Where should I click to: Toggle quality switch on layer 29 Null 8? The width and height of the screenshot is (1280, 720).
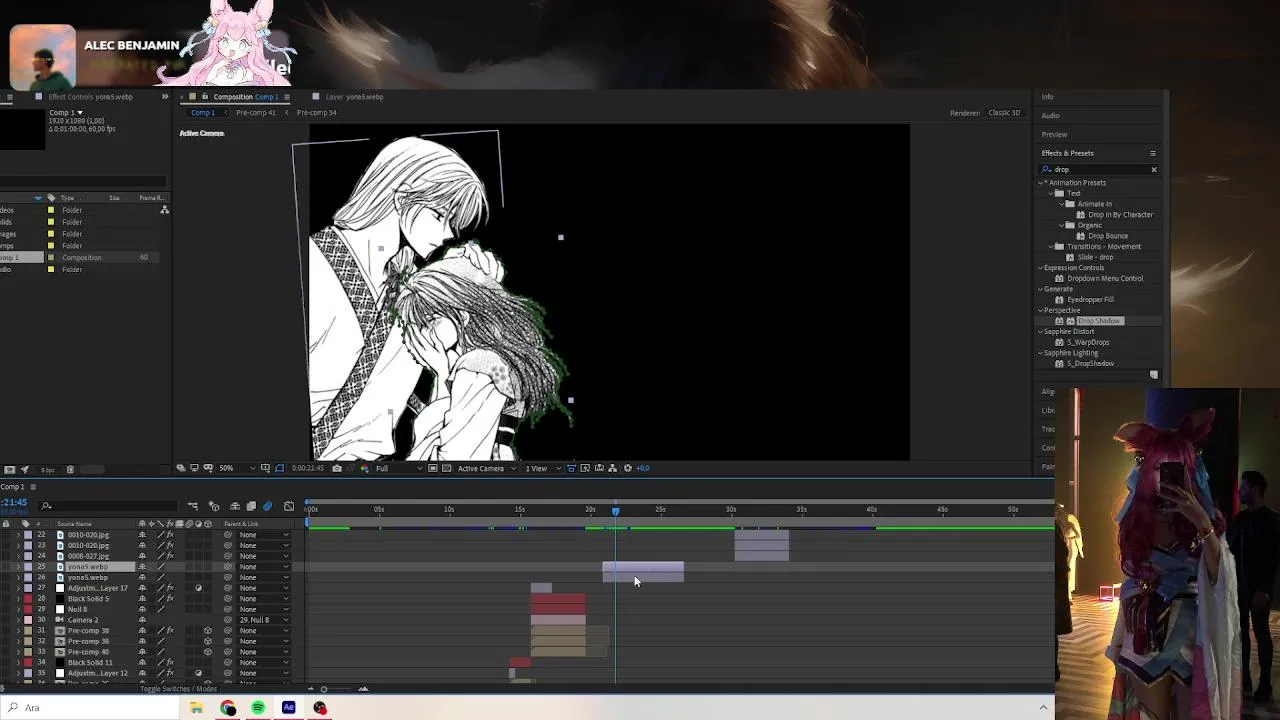(x=161, y=609)
